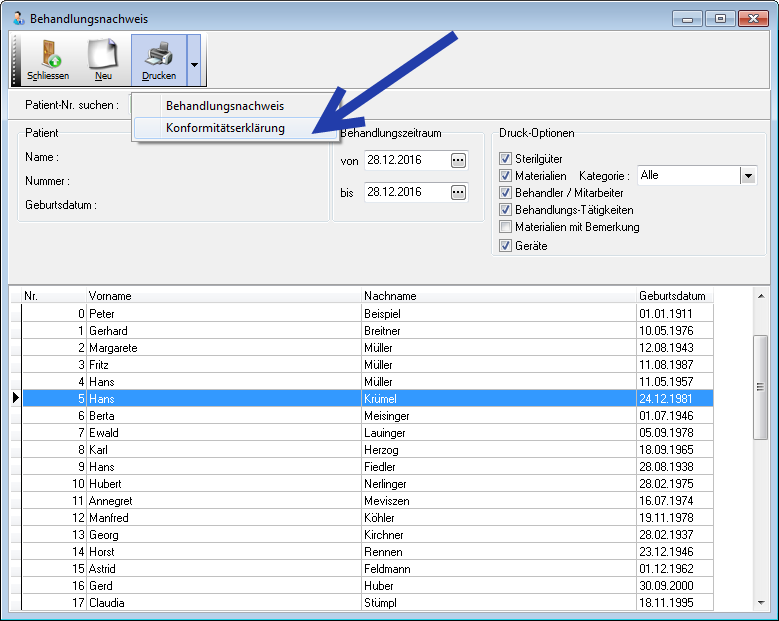The width and height of the screenshot is (779, 621).
Task: Click the row selector for Hans Krümel
Action: point(16,398)
